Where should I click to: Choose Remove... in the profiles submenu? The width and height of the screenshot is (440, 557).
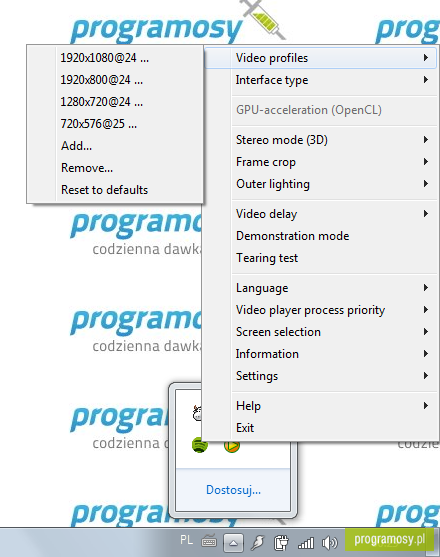(115, 168)
